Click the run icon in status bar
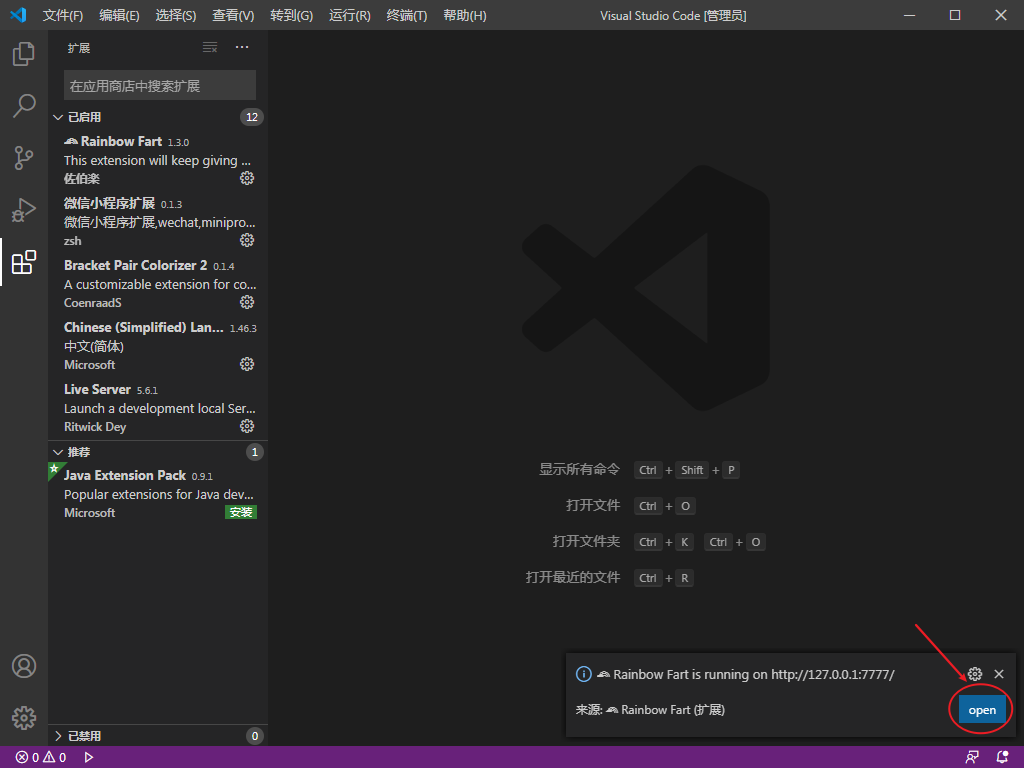1024x768 pixels. click(x=89, y=758)
